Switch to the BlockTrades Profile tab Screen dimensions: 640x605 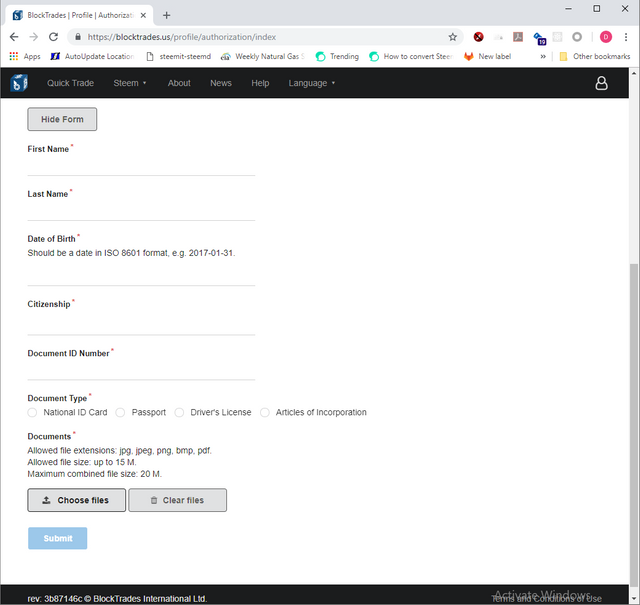[78, 16]
